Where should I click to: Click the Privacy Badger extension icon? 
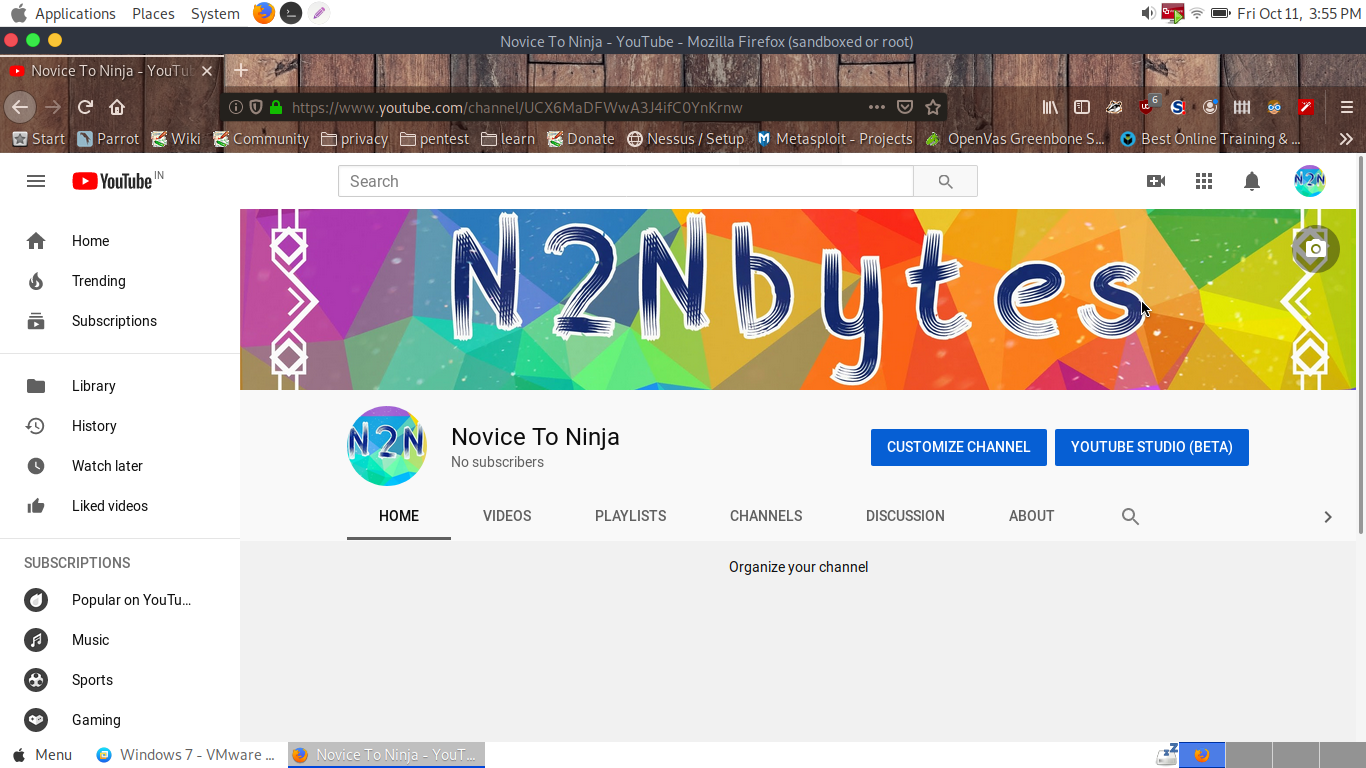1114,107
